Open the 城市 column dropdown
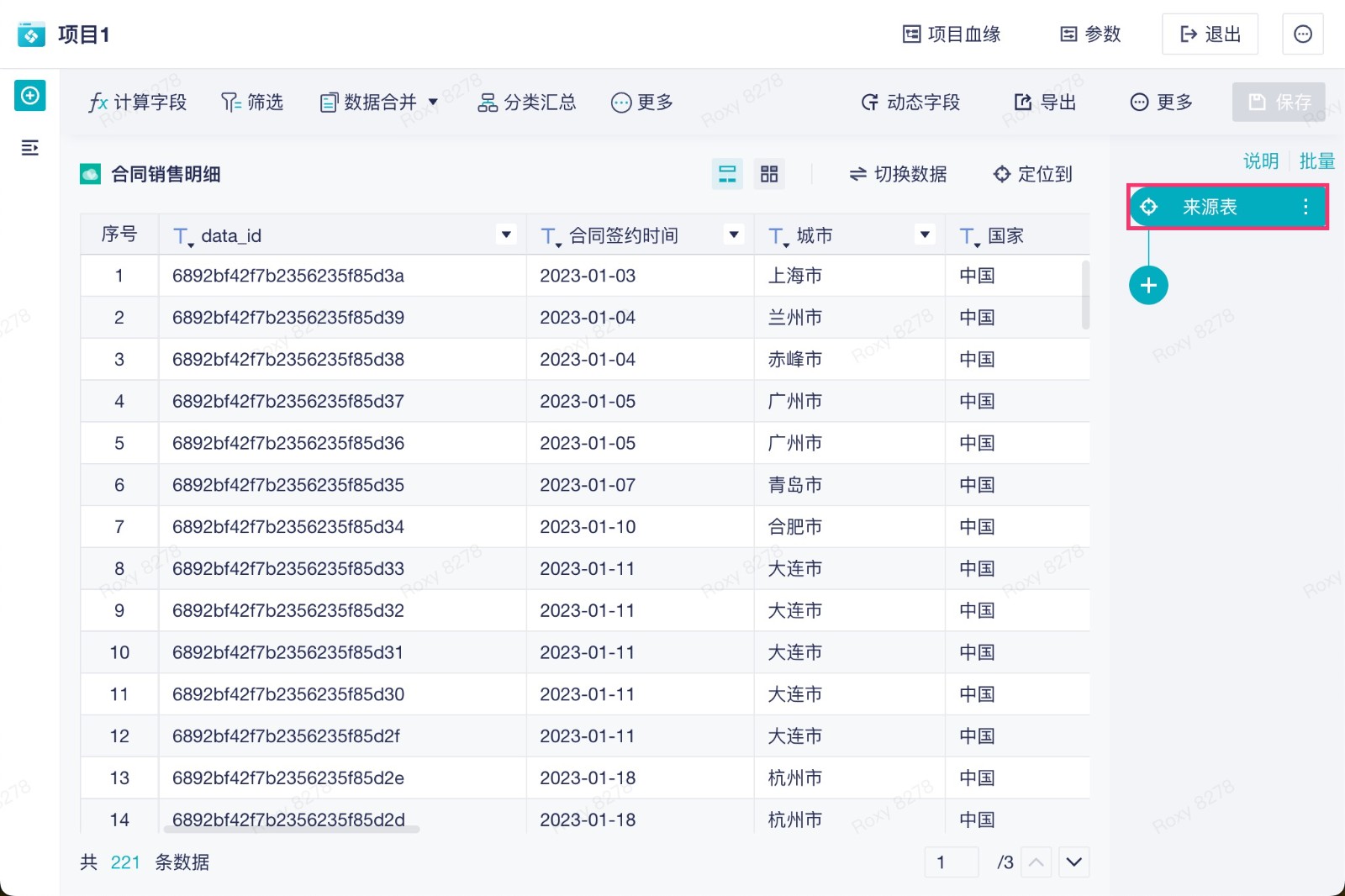Viewport: 1345px width, 896px height. [x=925, y=235]
